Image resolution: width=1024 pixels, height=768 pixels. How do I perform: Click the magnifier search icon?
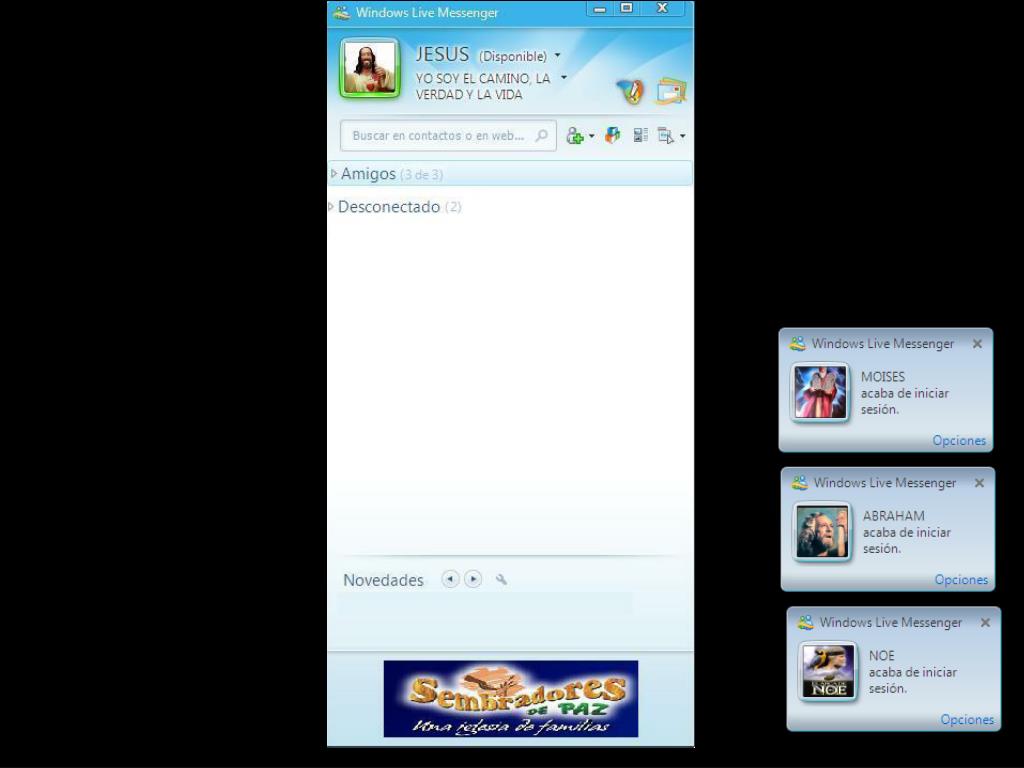point(541,136)
